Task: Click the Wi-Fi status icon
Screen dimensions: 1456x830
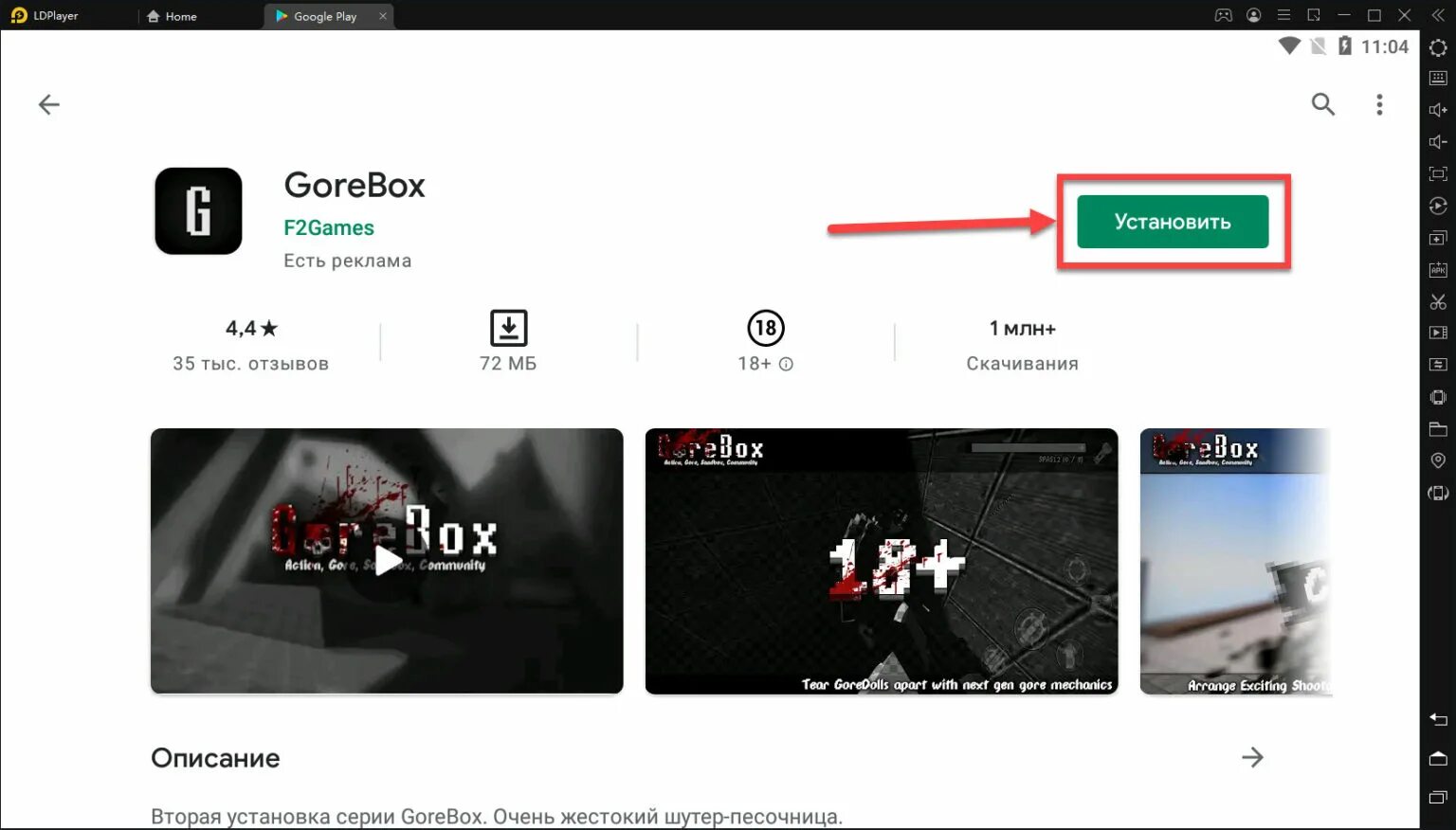Action: coord(1289,45)
